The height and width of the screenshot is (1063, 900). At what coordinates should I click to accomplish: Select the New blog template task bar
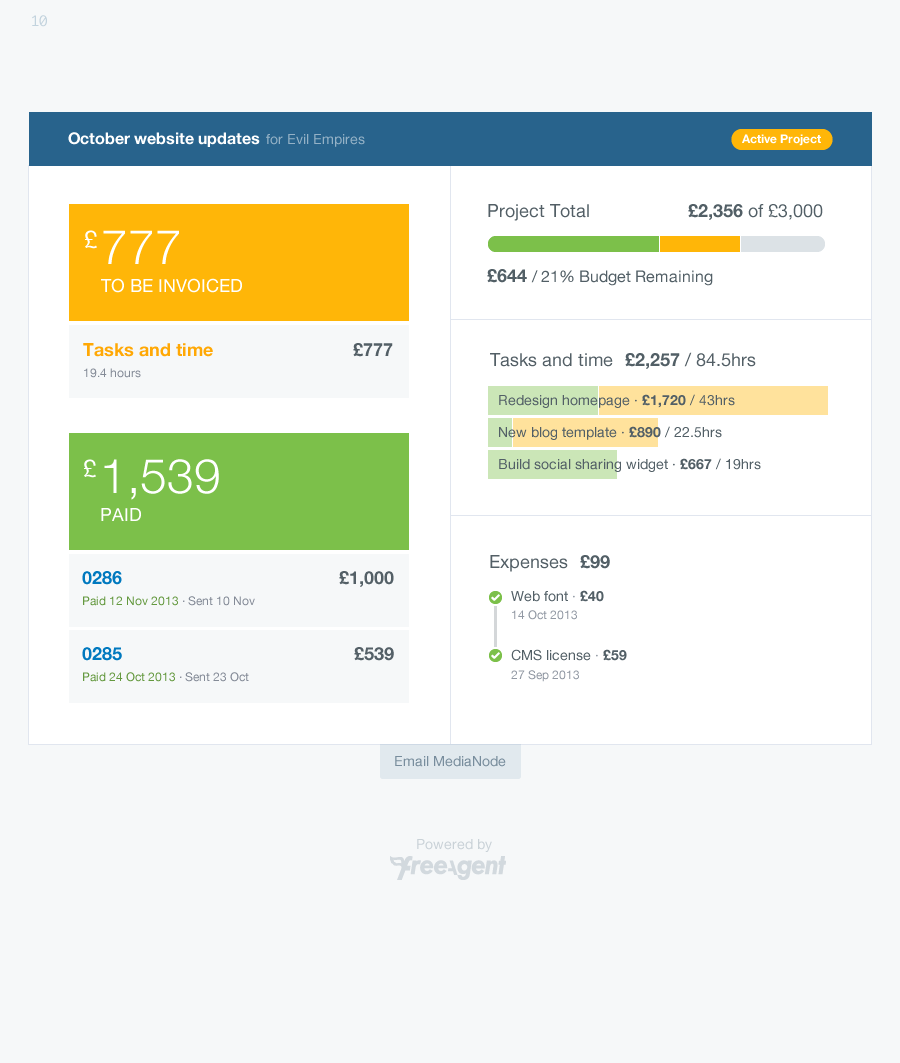click(574, 432)
